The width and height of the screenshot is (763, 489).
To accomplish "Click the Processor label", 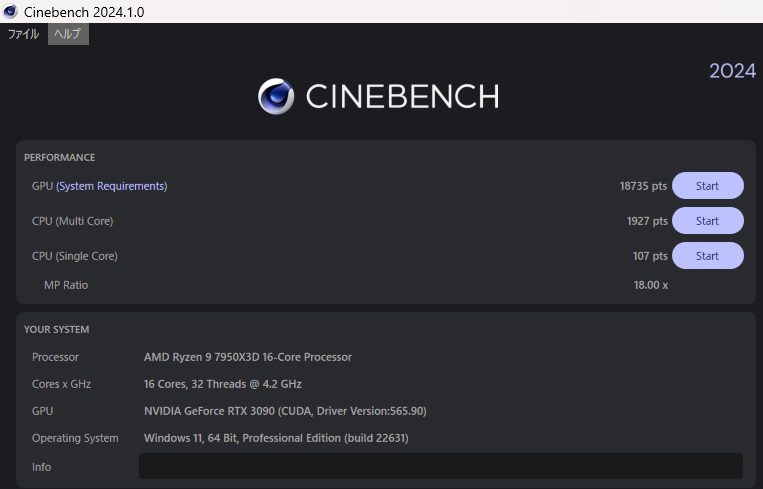I will click(x=55, y=357).
